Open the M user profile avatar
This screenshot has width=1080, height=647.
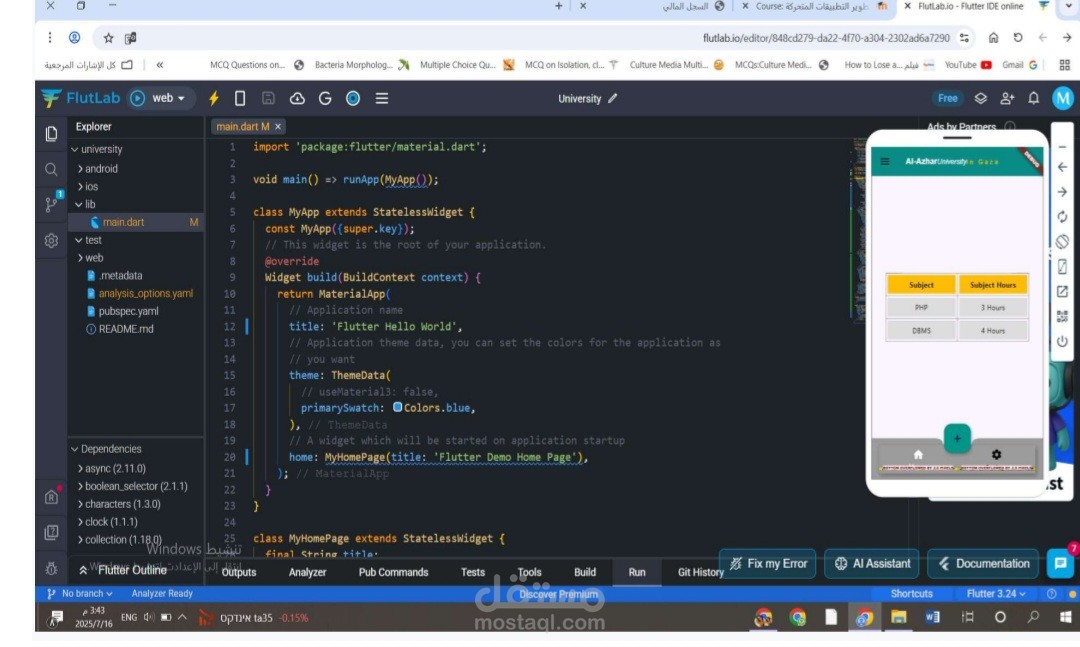tap(1063, 99)
